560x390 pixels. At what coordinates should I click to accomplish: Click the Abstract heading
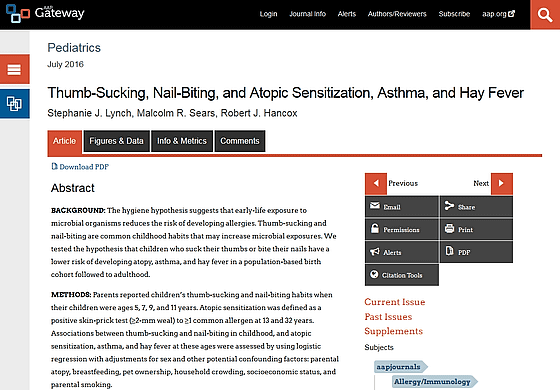[x=72, y=188]
